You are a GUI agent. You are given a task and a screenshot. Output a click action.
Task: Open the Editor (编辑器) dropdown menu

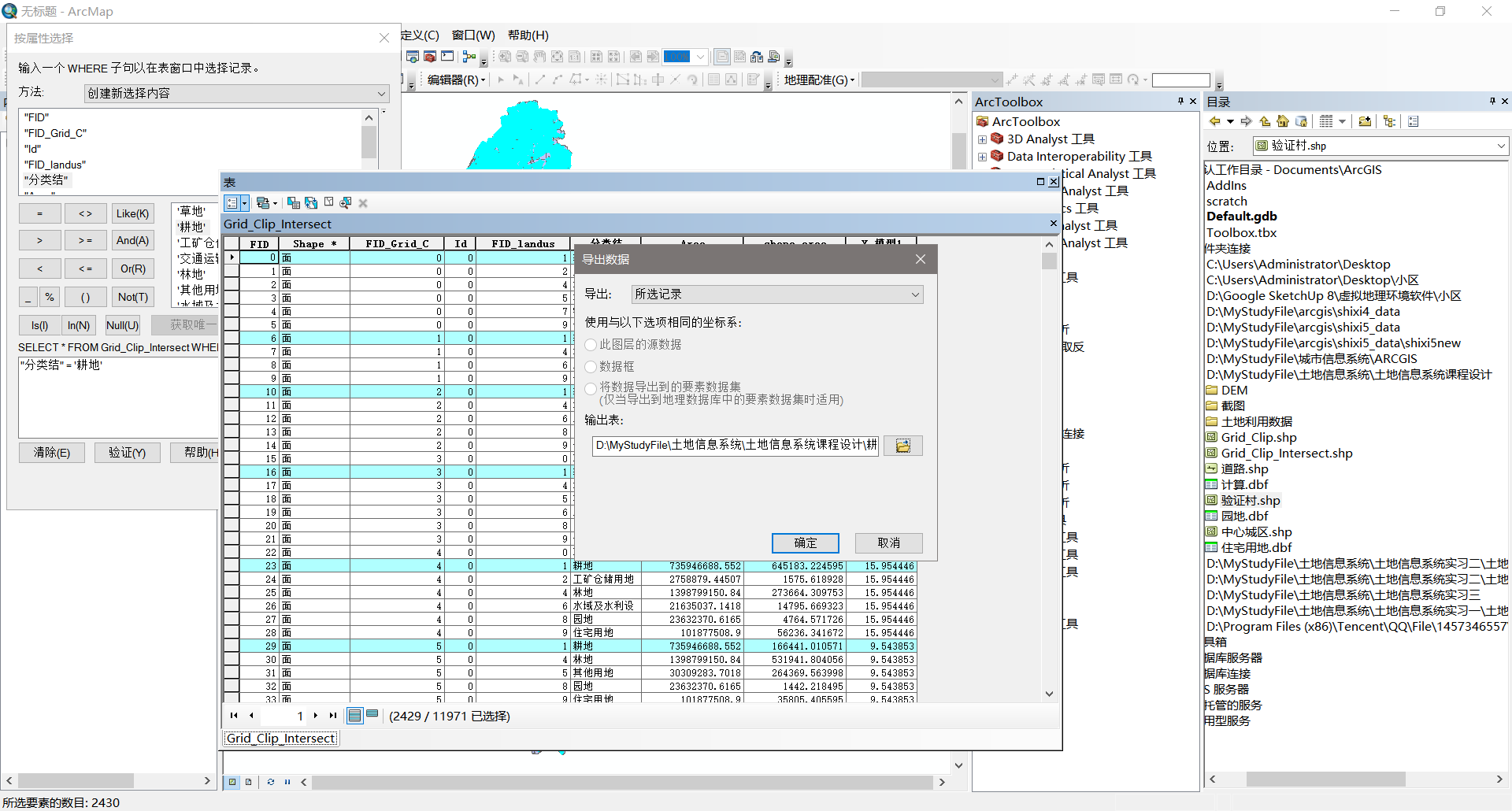click(x=457, y=80)
